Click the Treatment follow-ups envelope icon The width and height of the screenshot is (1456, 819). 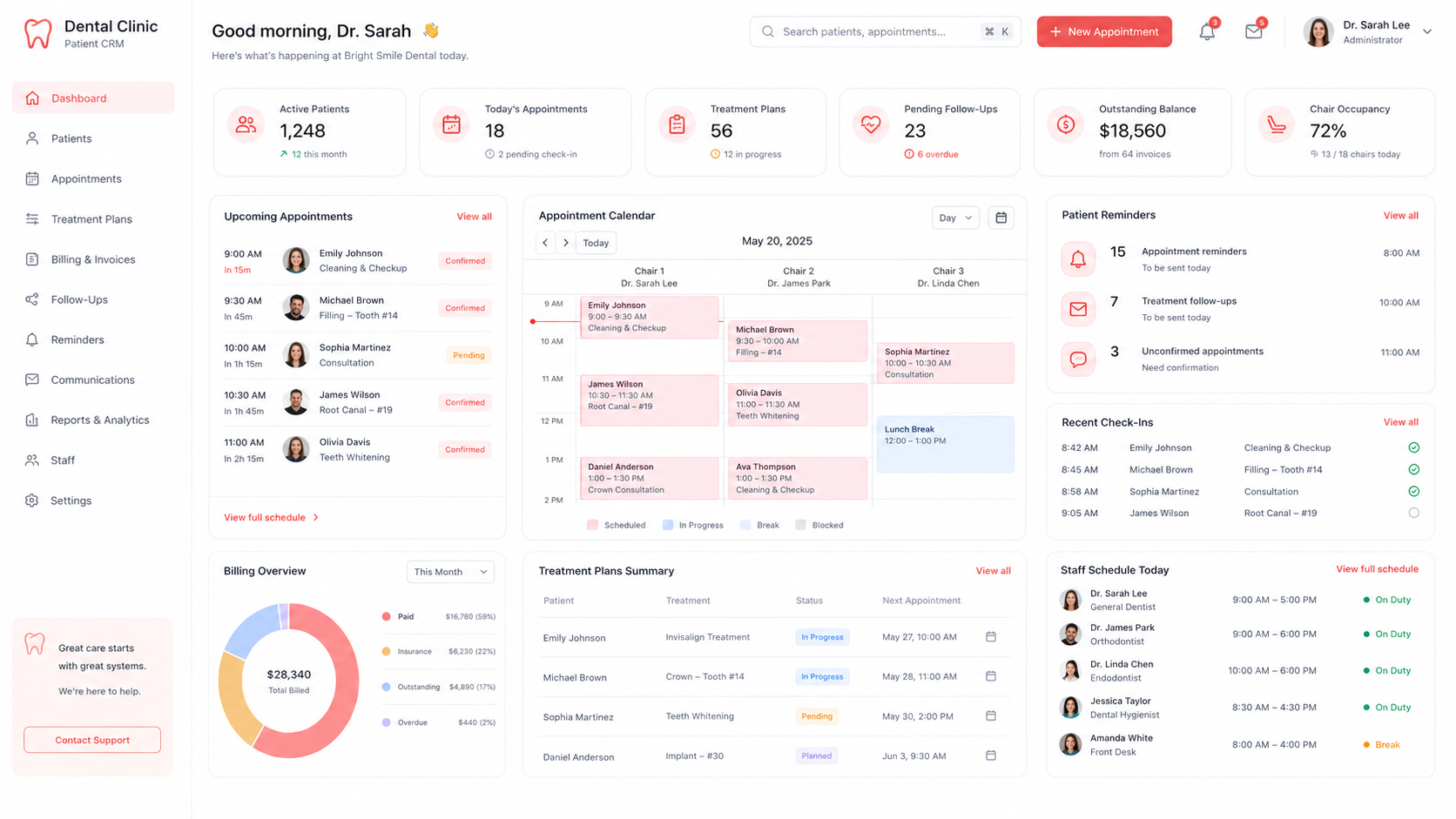tap(1078, 309)
